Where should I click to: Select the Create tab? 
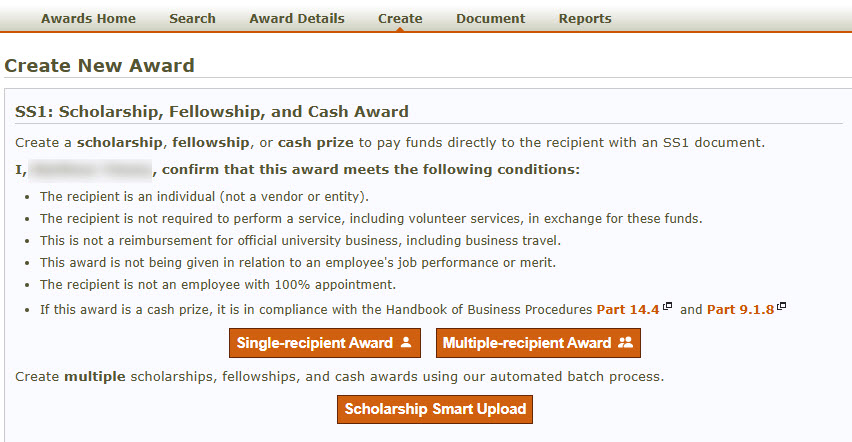pyautogui.click(x=400, y=18)
